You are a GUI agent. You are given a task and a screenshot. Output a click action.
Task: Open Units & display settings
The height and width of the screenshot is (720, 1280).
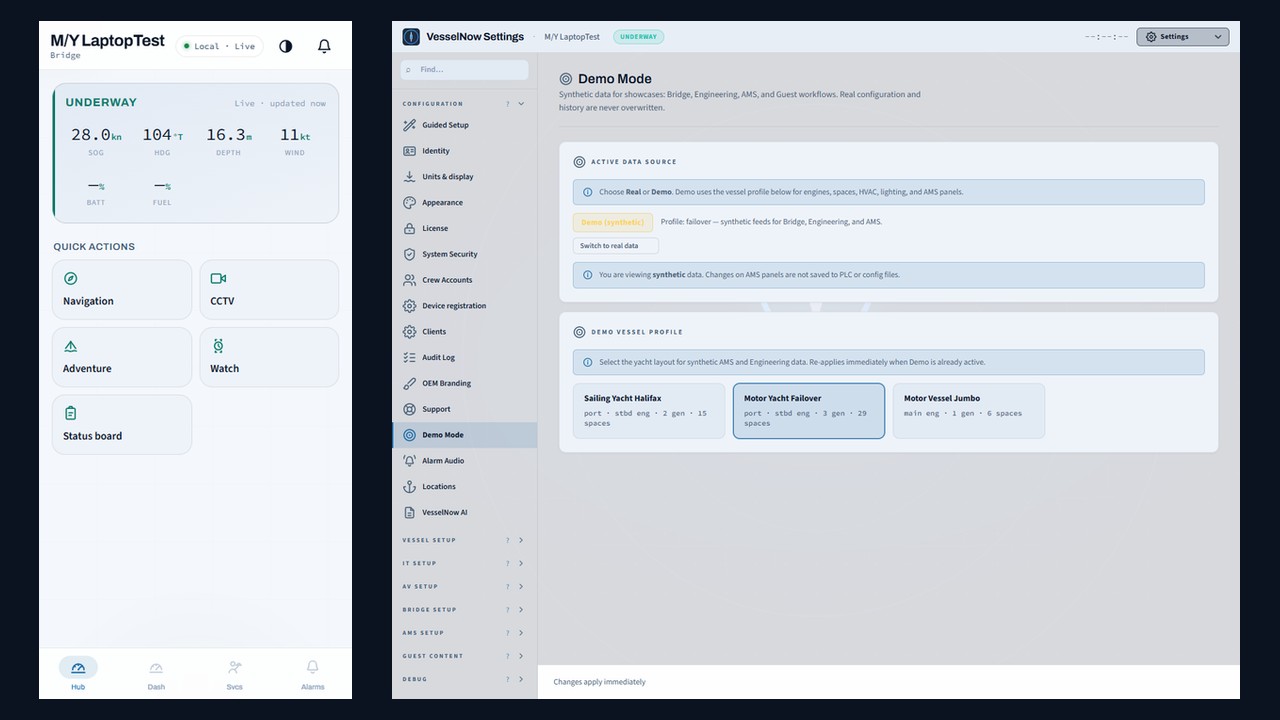pyautogui.click(x=465, y=177)
